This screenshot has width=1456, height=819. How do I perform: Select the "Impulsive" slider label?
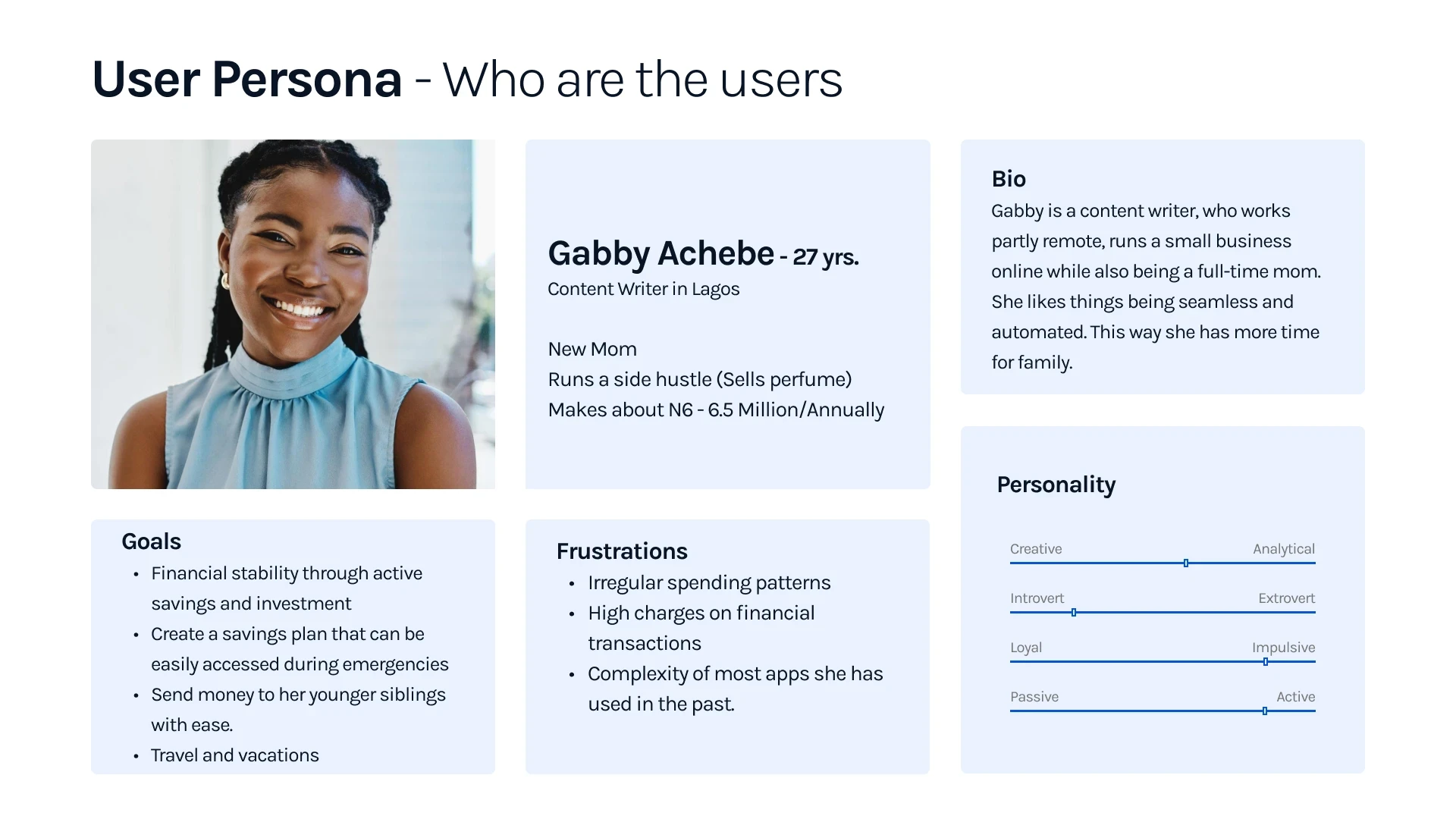1283,648
